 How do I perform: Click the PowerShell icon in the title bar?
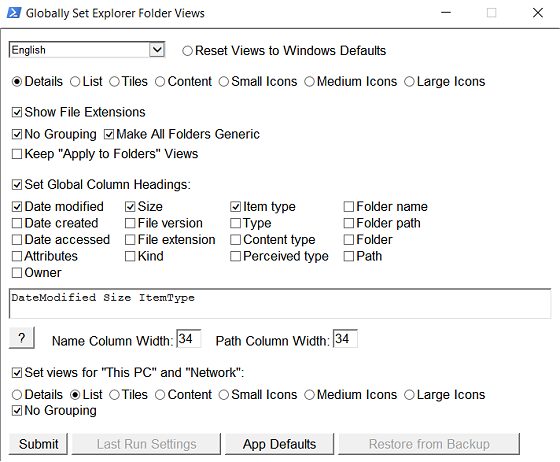click(x=14, y=13)
